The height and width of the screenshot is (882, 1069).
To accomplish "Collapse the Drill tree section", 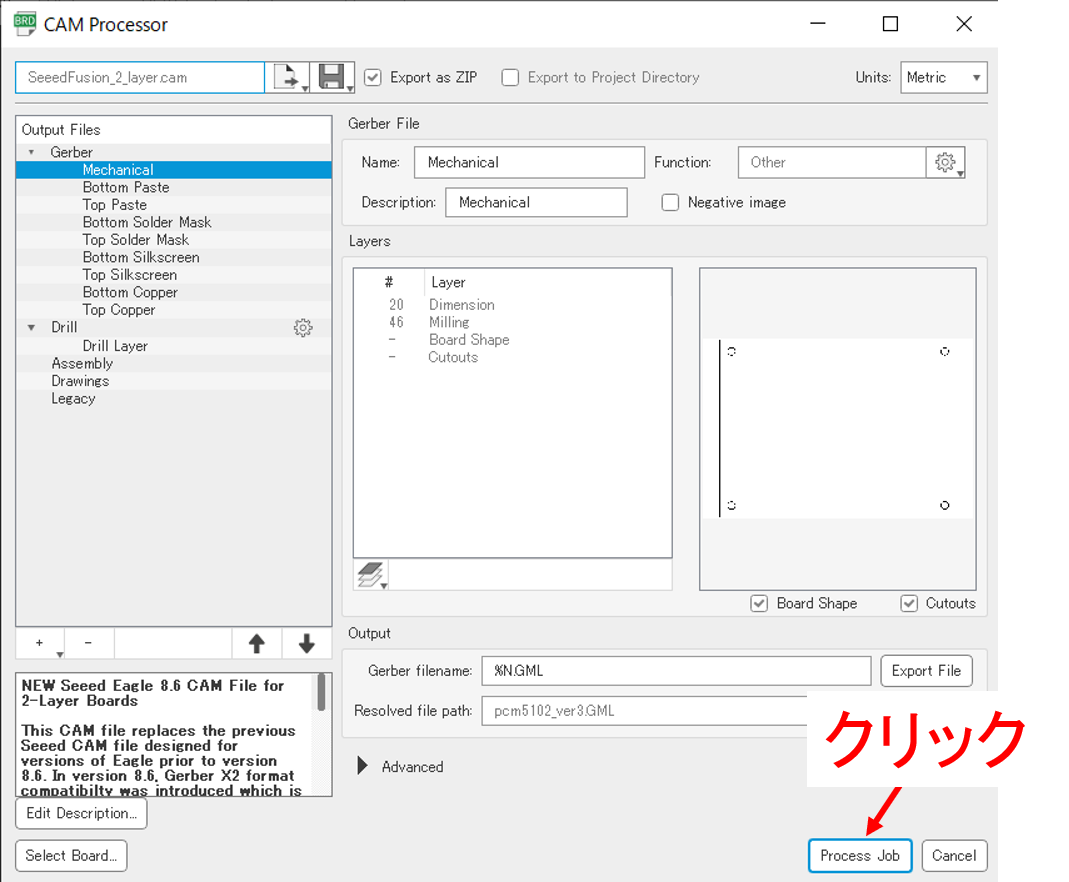I will [x=31, y=328].
